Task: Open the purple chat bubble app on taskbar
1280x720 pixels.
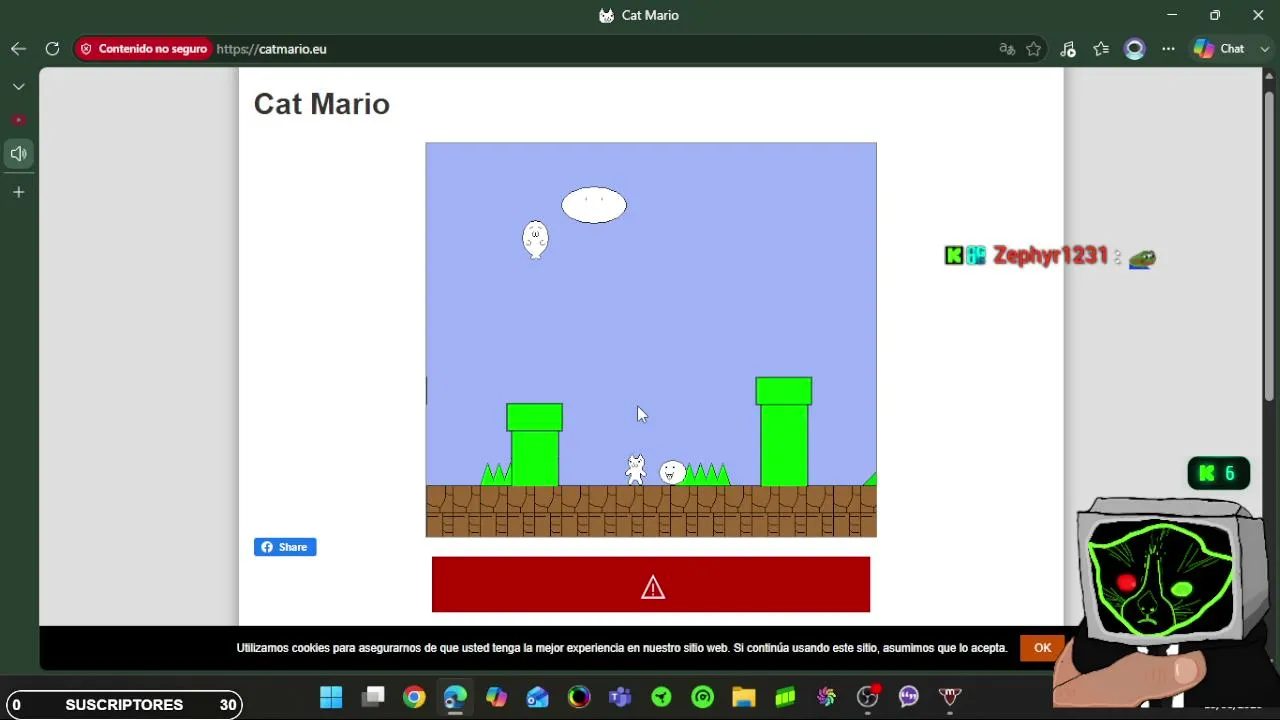Action: pyautogui.click(x=909, y=697)
